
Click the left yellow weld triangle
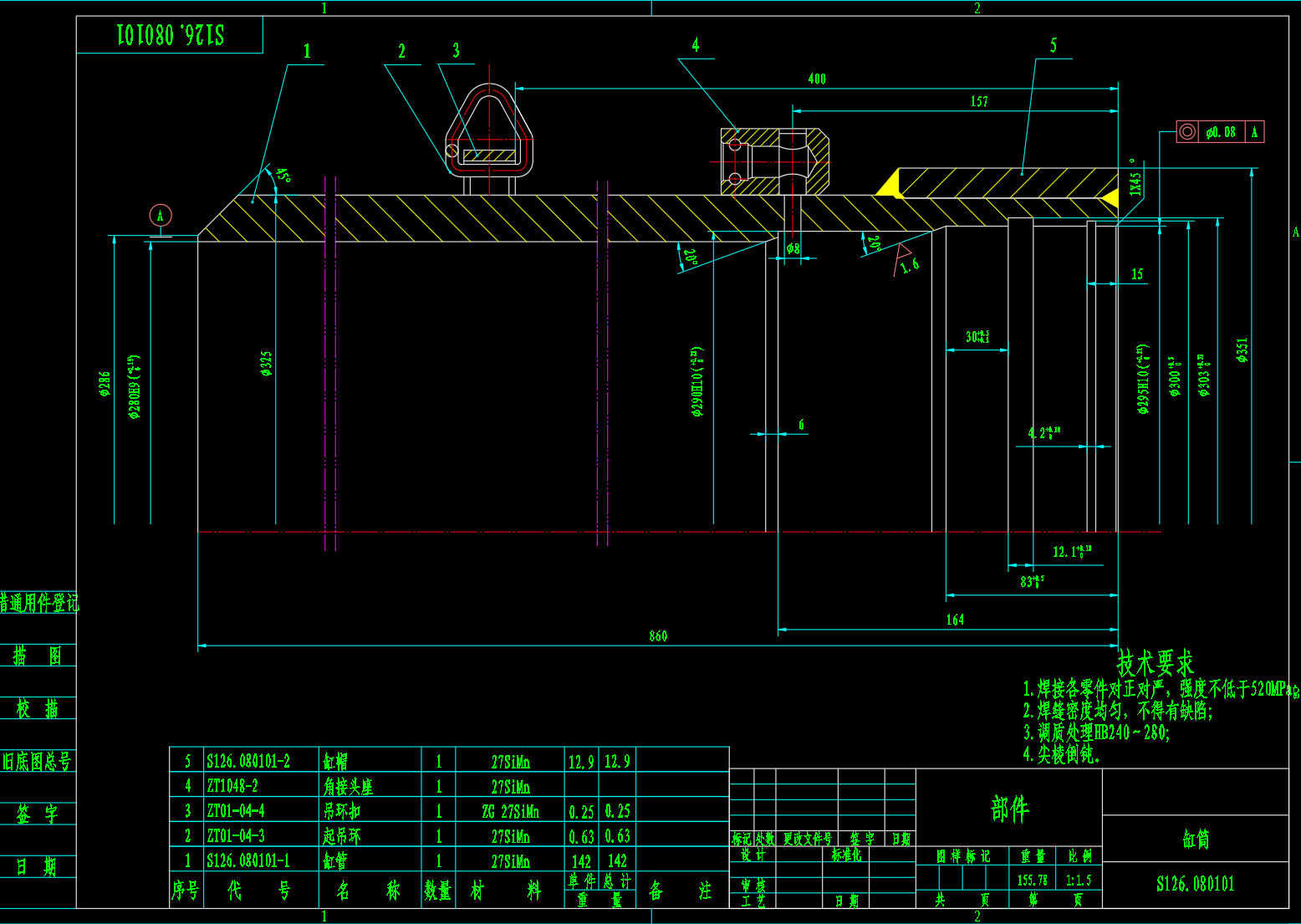click(x=888, y=183)
